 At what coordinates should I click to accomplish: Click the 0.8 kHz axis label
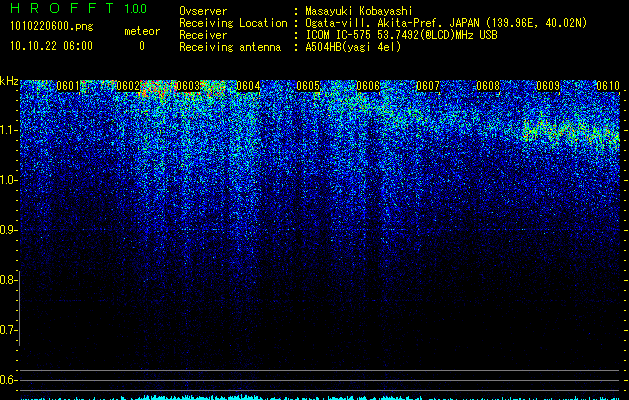9,280
